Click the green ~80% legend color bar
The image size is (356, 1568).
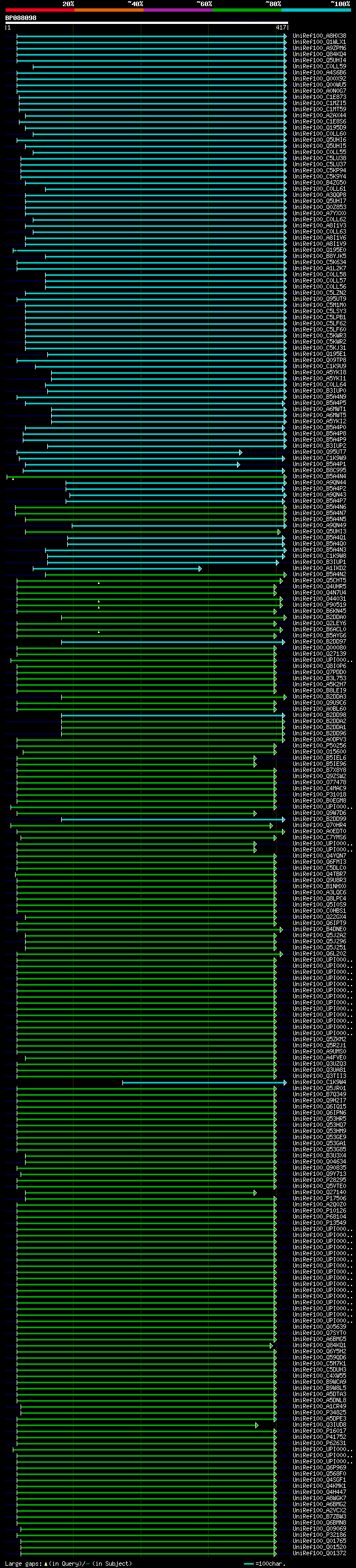coord(246,10)
